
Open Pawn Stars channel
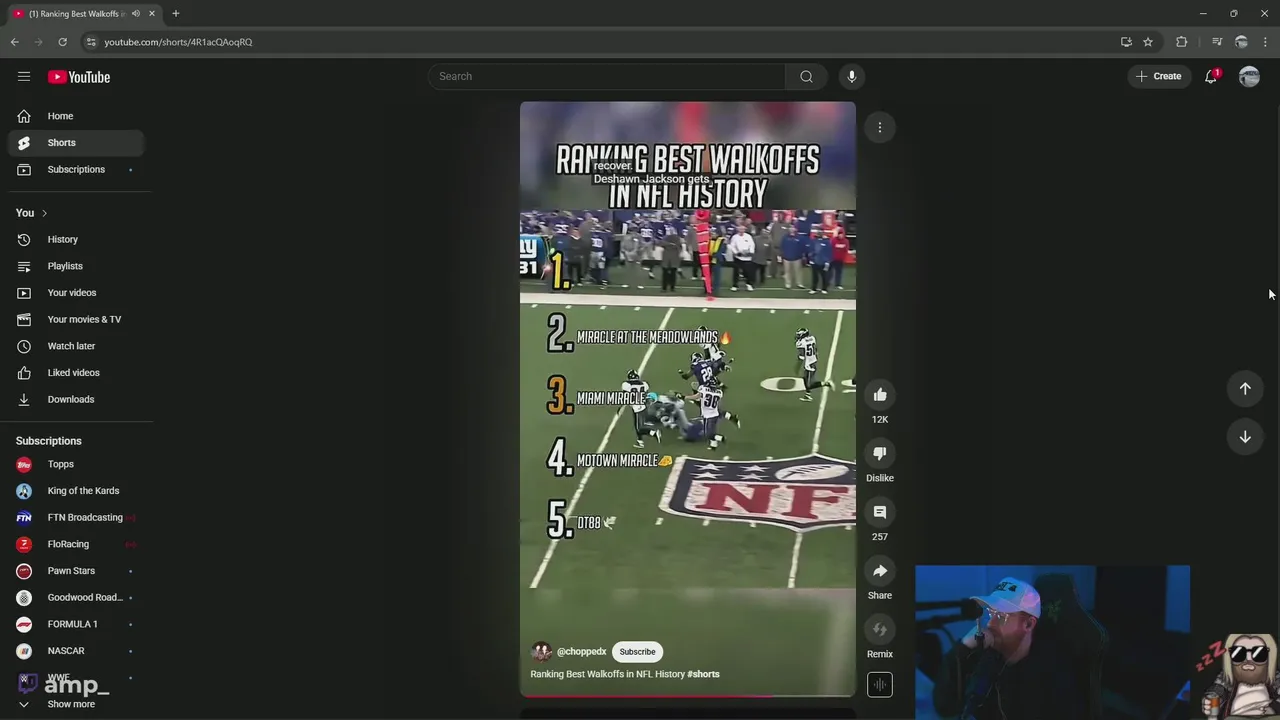click(76, 571)
